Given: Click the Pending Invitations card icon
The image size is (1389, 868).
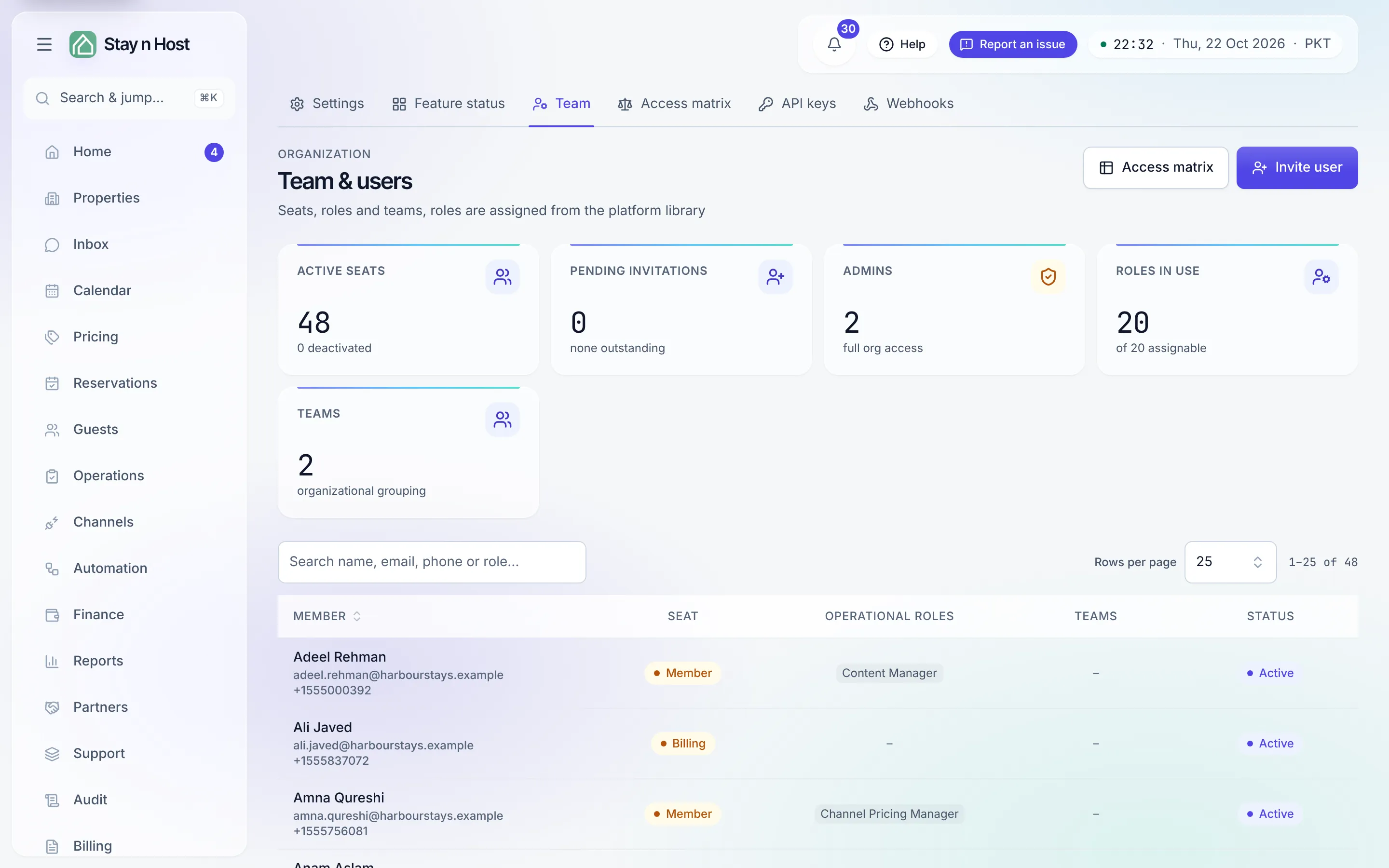Looking at the screenshot, I should click(775, 277).
